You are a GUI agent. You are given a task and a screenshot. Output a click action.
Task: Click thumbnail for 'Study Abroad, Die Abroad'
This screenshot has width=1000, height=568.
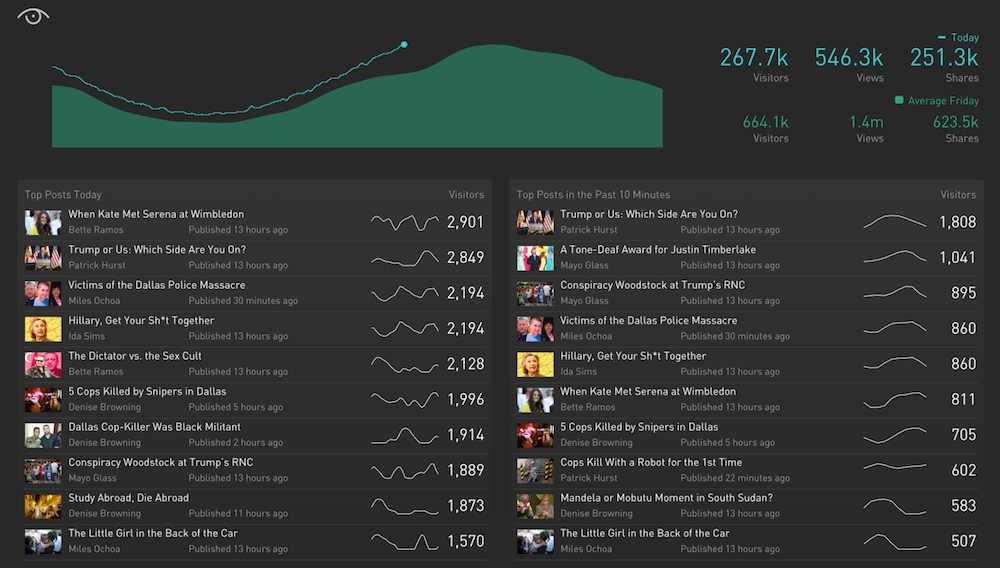(43, 506)
